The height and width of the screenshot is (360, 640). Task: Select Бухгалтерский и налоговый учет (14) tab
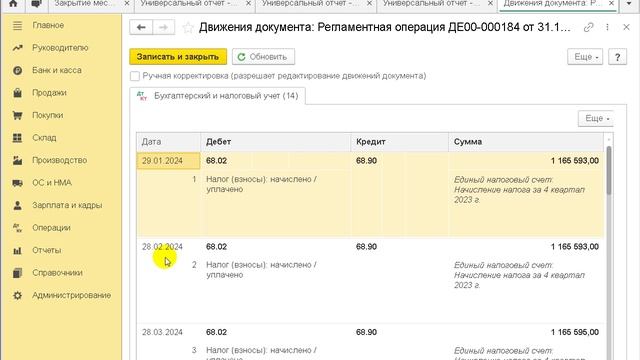point(218,96)
